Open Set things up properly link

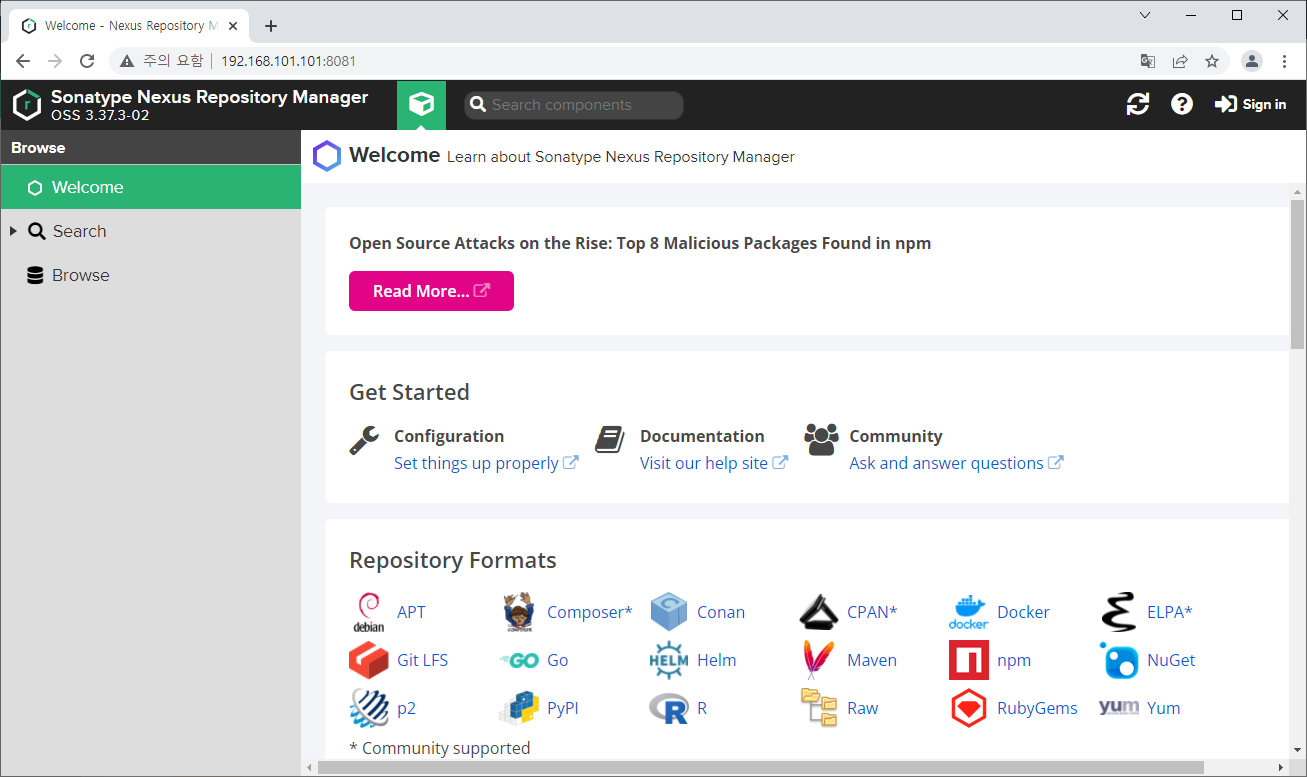(486, 463)
